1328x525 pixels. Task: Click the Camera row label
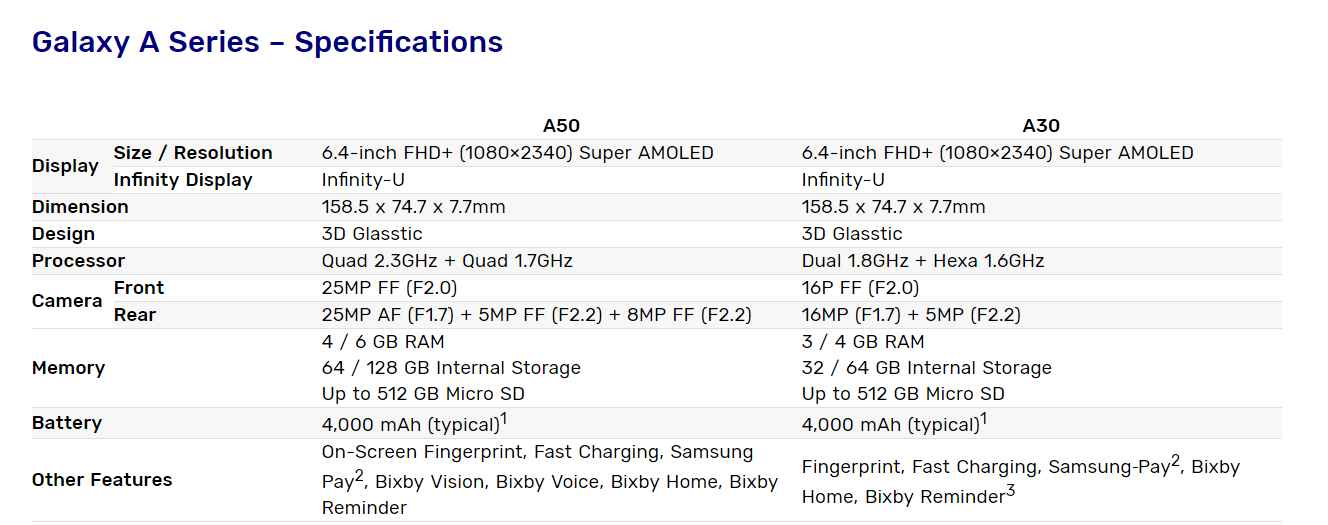coord(67,301)
